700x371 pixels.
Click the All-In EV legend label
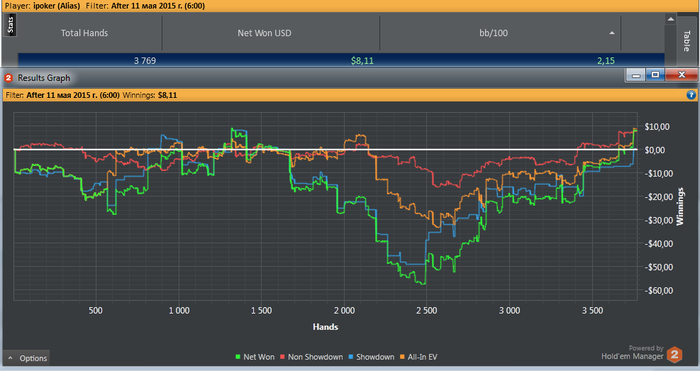(x=422, y=357)
